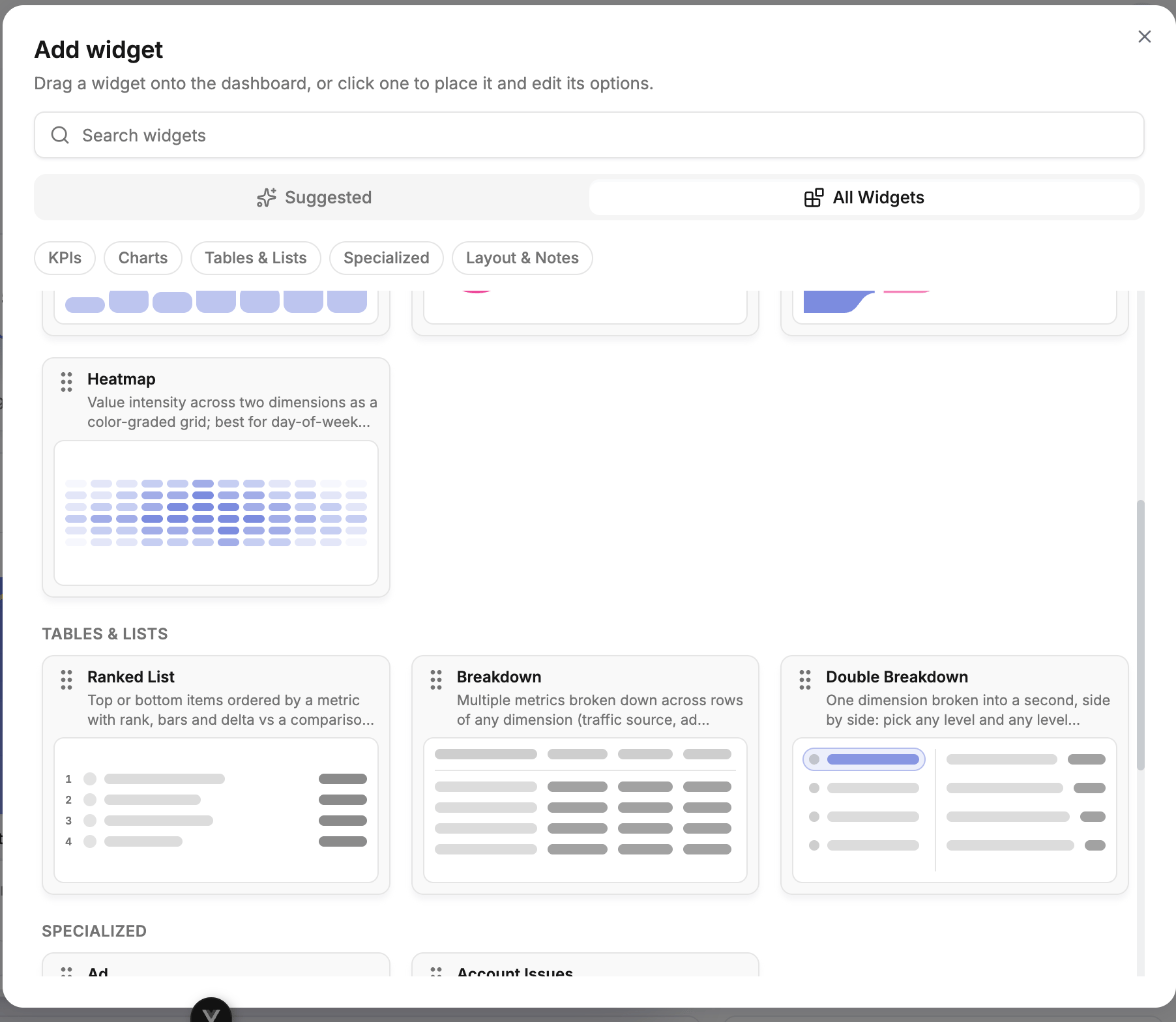Choose the Layout & Notes chip
Screen dimensions: 1176x1022
pos(522,258)
